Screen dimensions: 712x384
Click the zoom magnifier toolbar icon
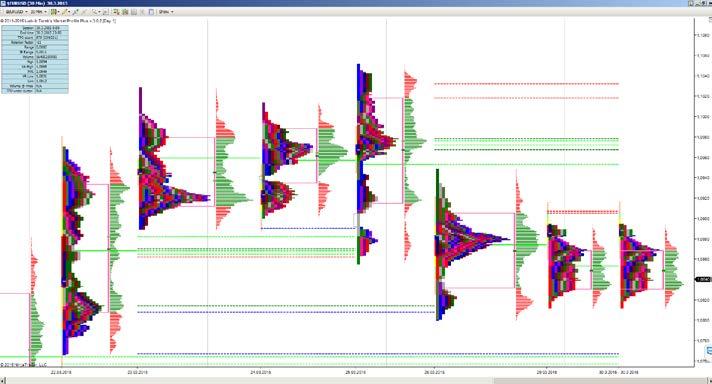[x=94, y=12]
